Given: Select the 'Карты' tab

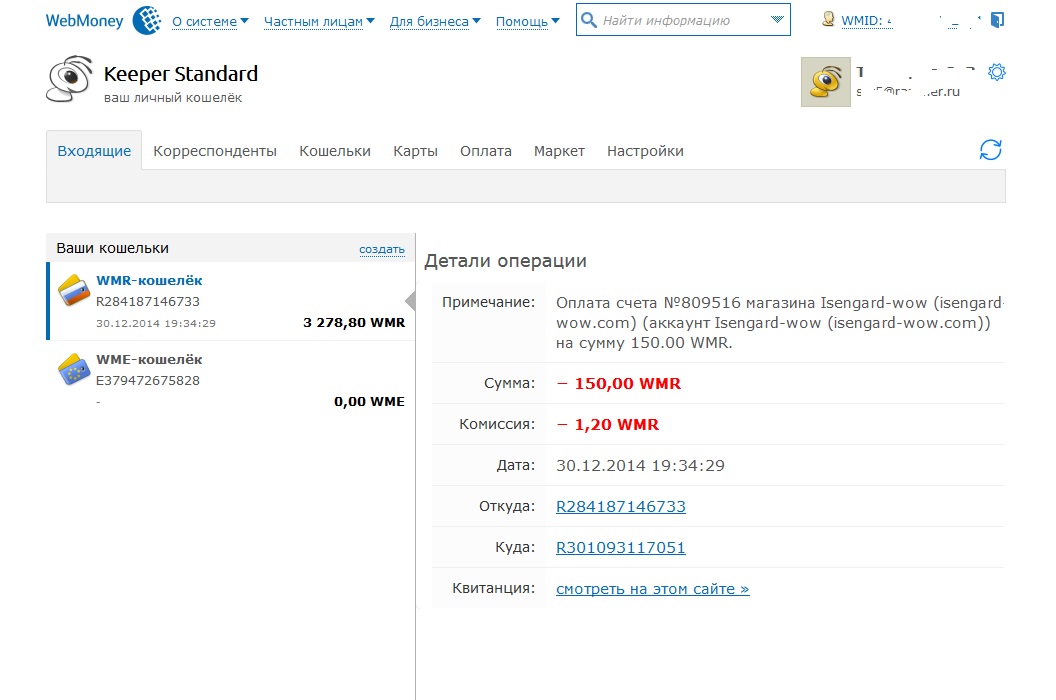Looking at the screenshot, I should 416,151.
